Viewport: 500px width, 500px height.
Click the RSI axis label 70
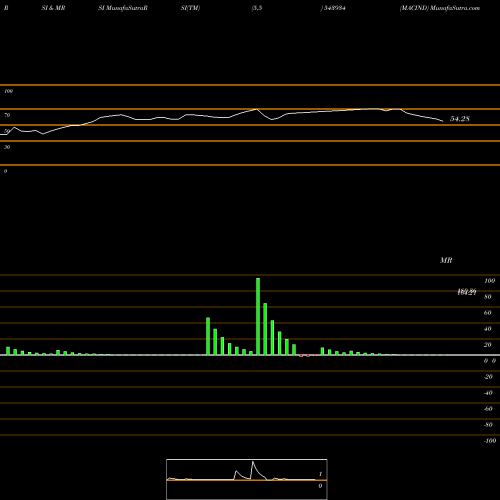point(7,115)
